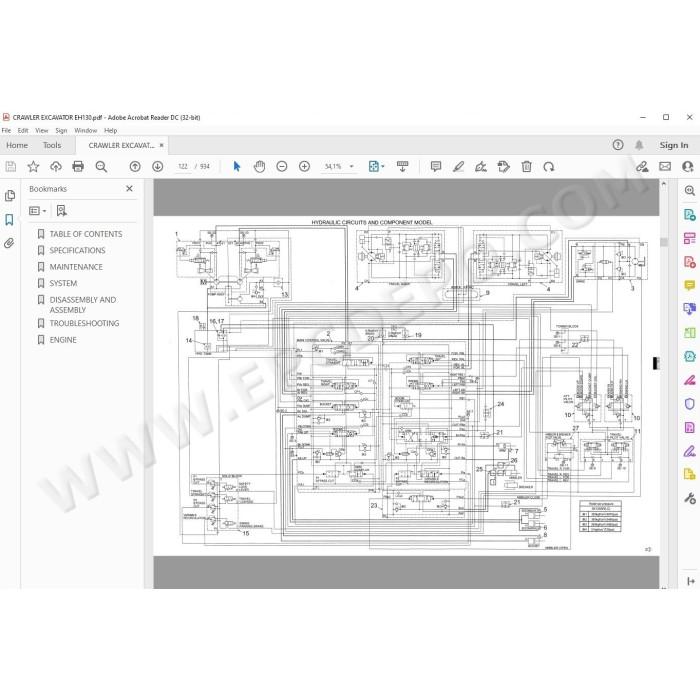The width and height of the screenshot is (700, 700).
Task: Open the notifications bell
Action: (x=639, y=145)
